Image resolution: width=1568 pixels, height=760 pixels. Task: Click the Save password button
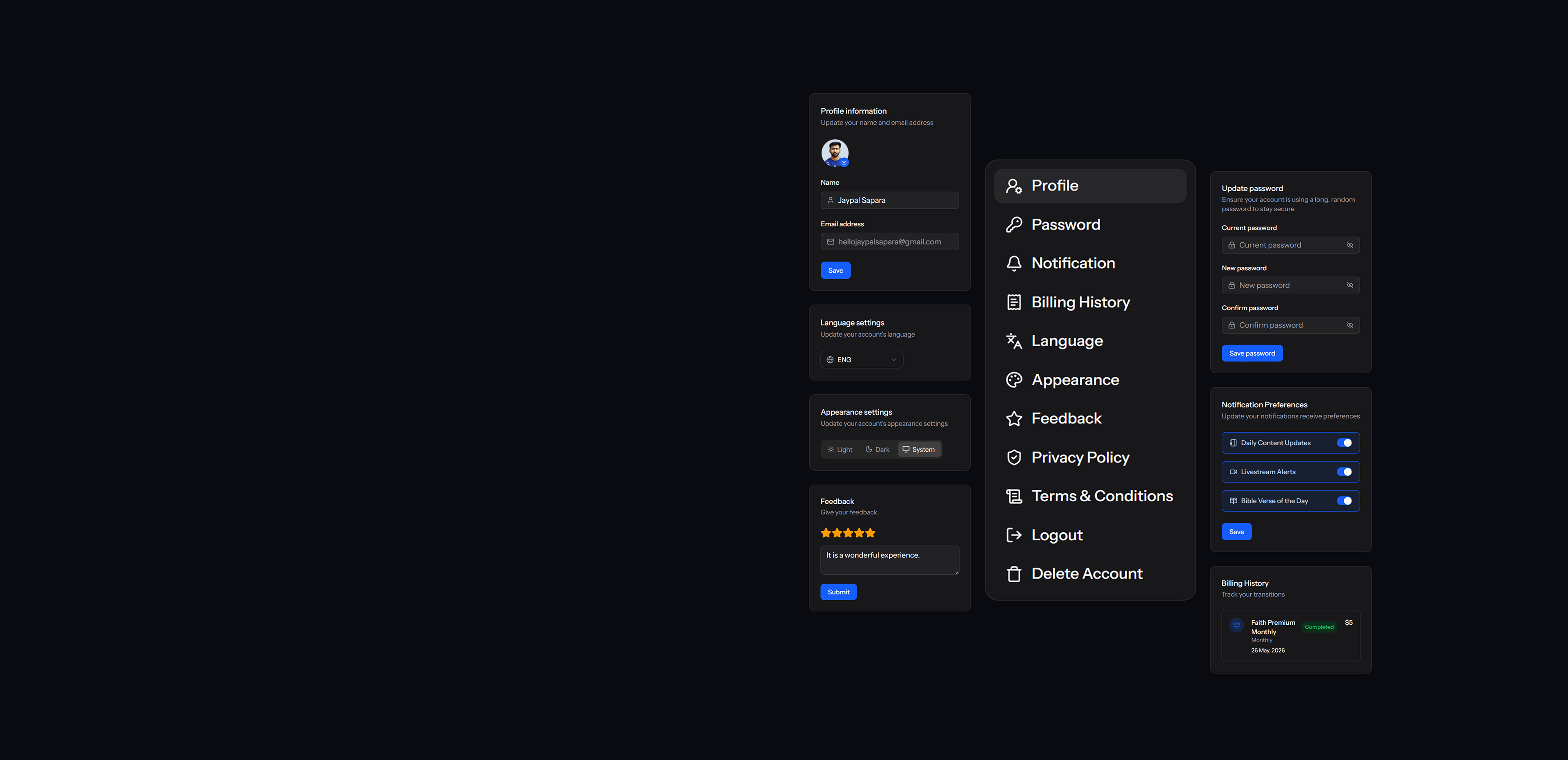pyautogui.click(x=1252, y=353)
